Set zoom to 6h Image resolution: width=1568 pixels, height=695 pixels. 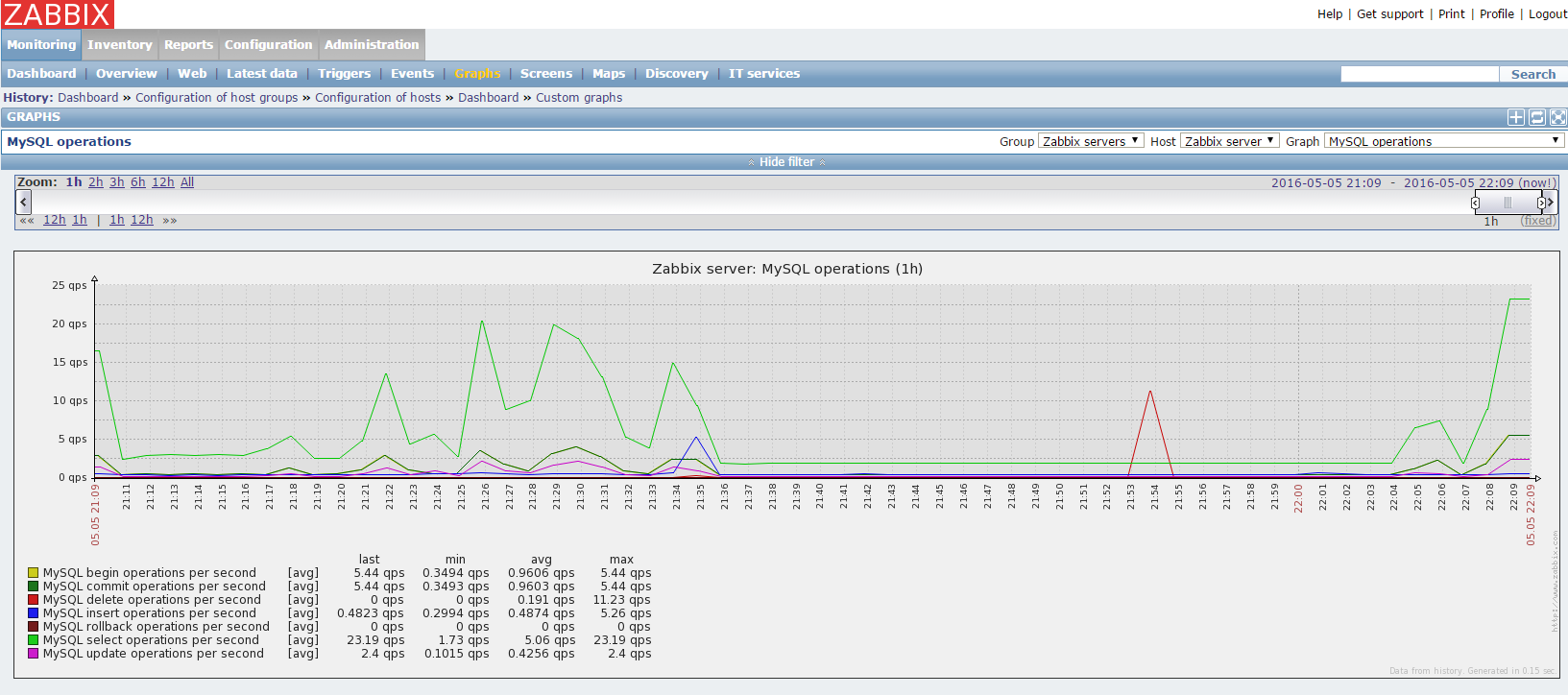(x=138, y=182)
